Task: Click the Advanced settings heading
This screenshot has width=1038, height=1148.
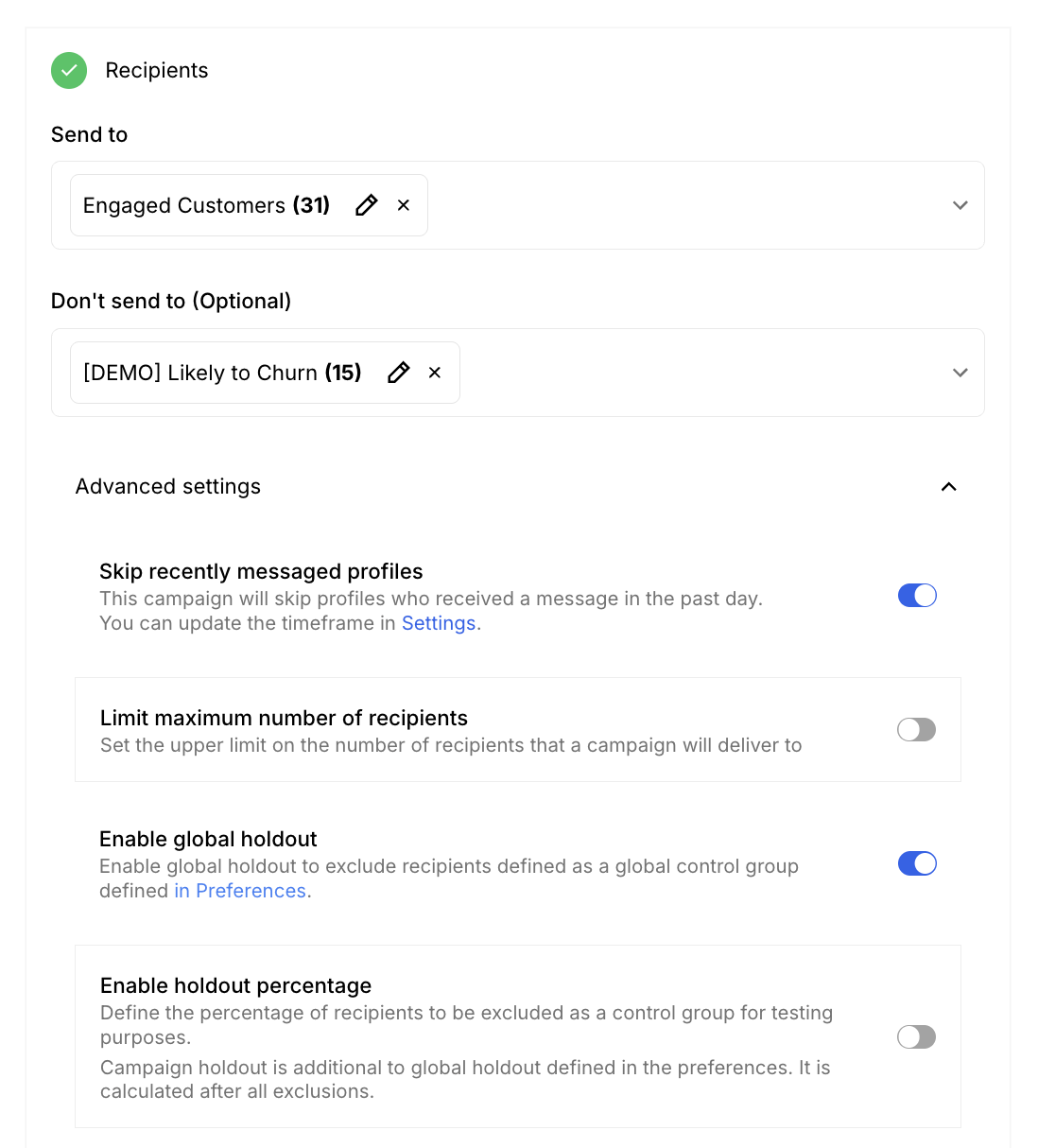Action: tap(168, 486)
